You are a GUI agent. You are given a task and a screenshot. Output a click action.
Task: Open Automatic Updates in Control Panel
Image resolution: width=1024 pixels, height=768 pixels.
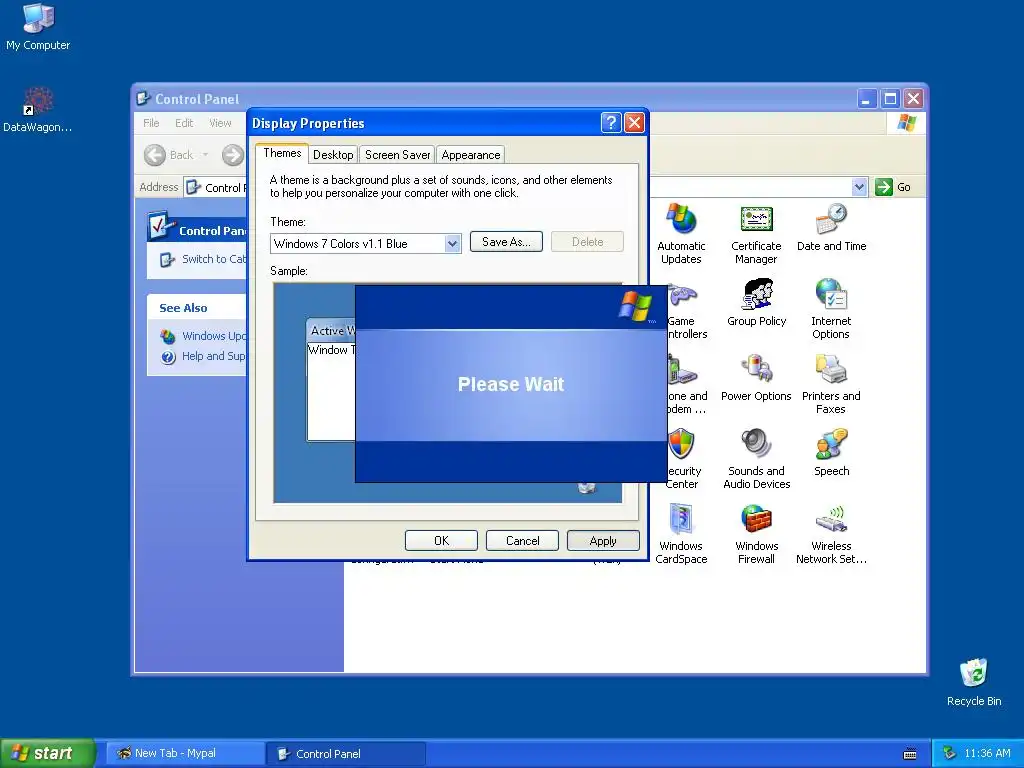tap(680, 233)
